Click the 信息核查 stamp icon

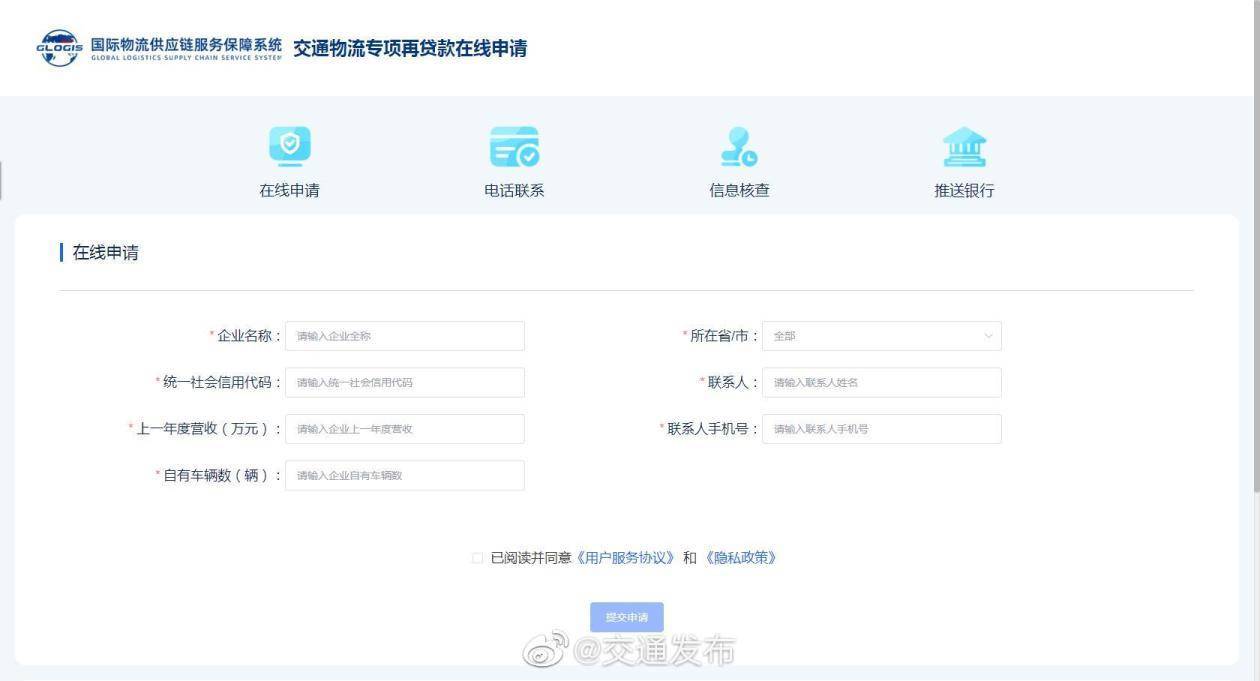[738, 146]
